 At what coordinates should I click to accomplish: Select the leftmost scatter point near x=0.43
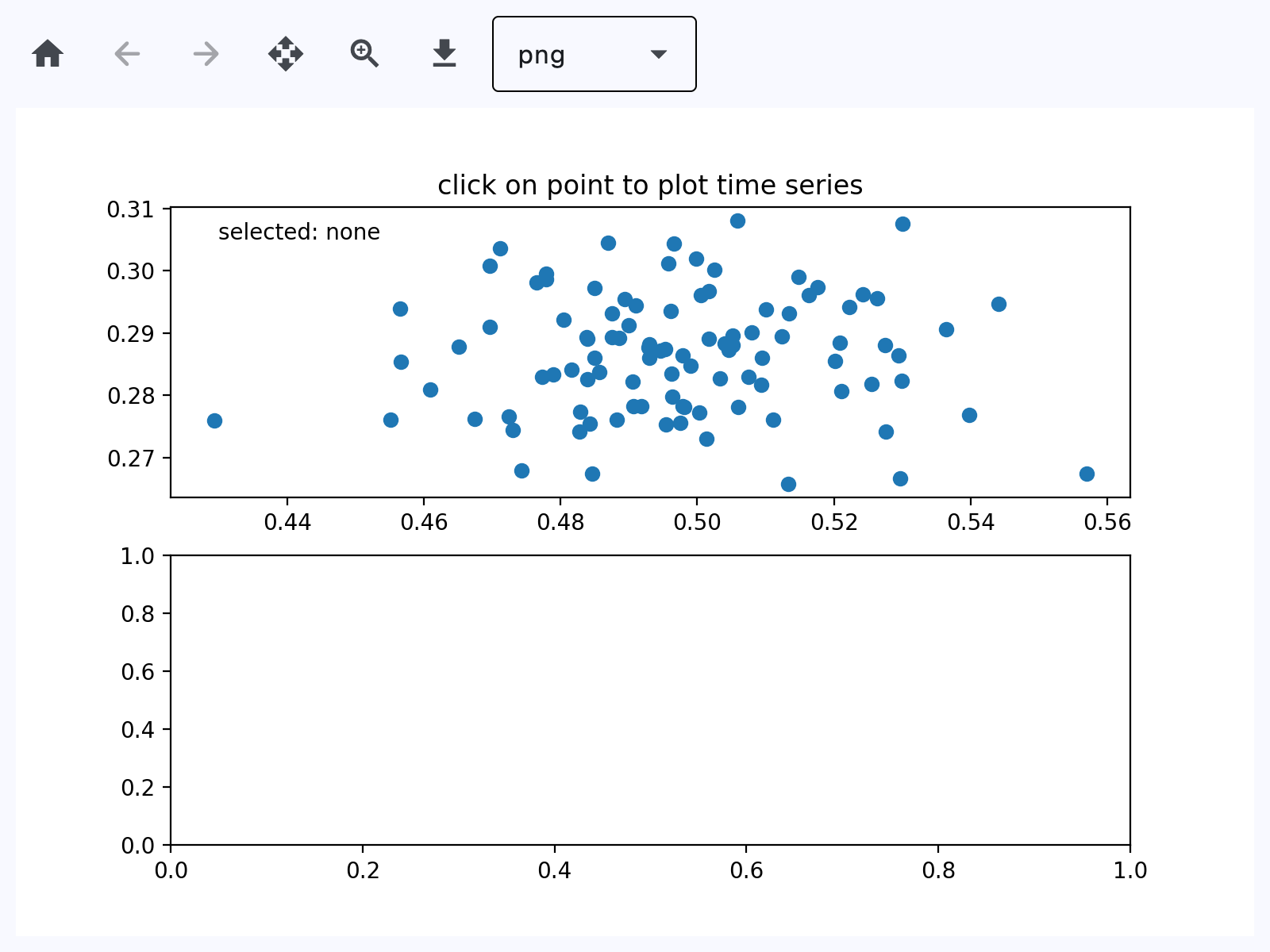tap(214, 420)
